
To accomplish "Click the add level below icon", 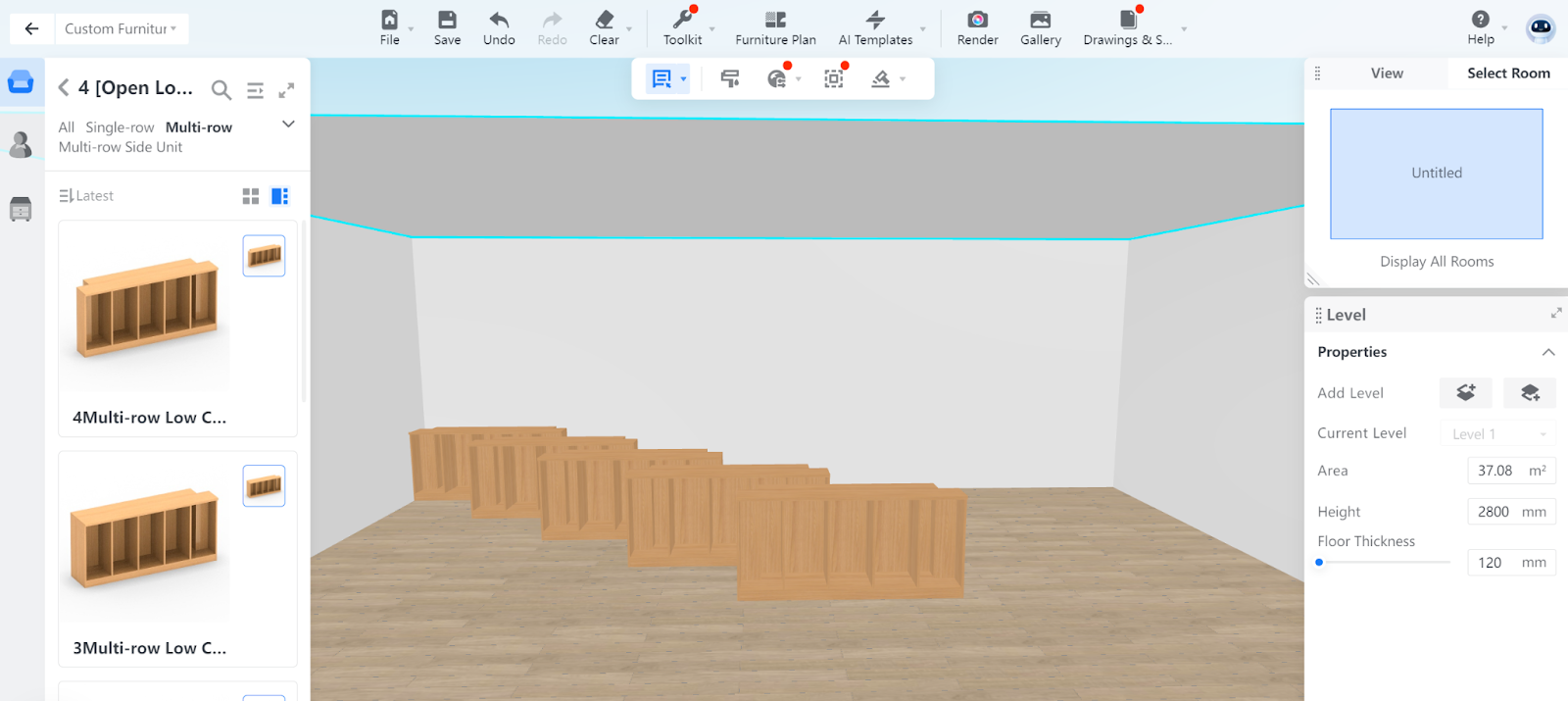I will click(1530, 393).
